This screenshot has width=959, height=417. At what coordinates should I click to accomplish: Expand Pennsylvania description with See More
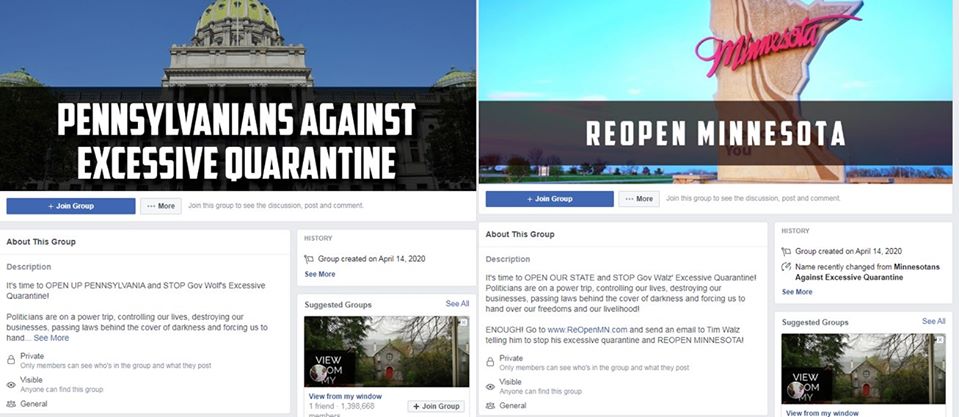click(x=51, y=338)
